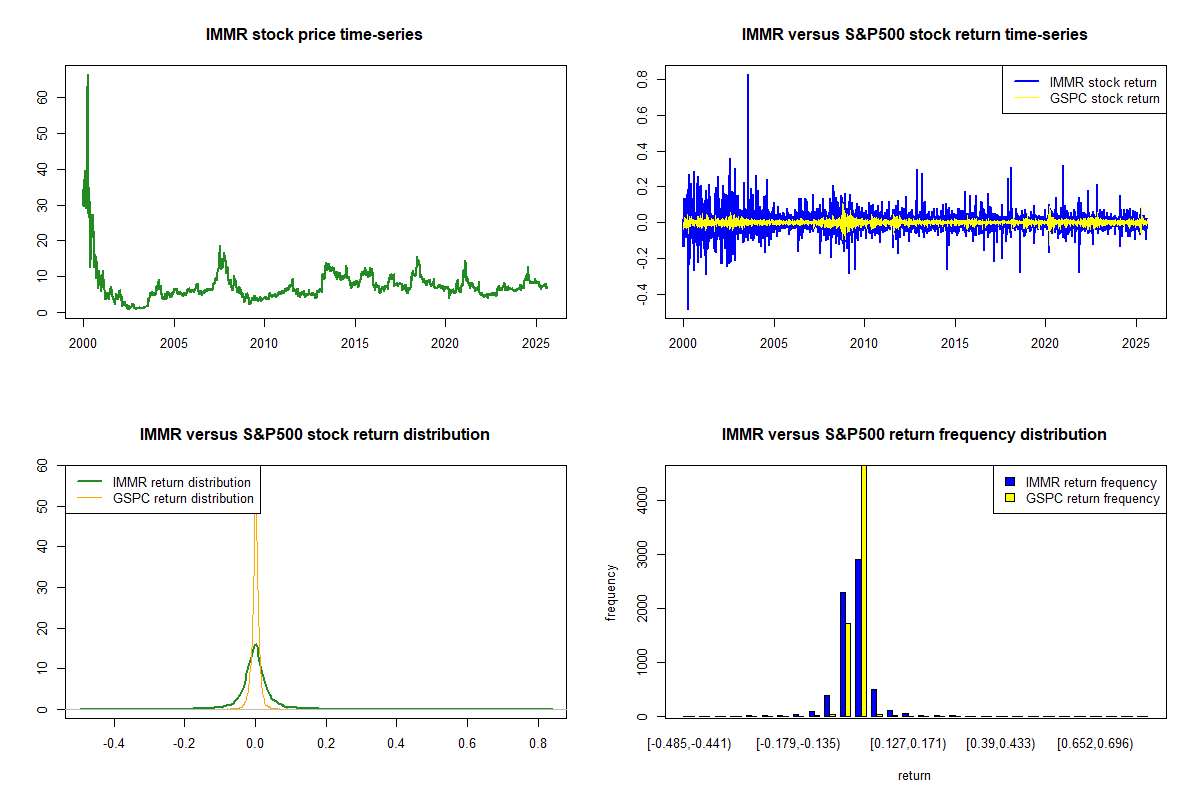The image size is (1200, 800).
Task: Select the "IMMR versus S&P500 stock return time-series" title
Action: tap(914, 35)
